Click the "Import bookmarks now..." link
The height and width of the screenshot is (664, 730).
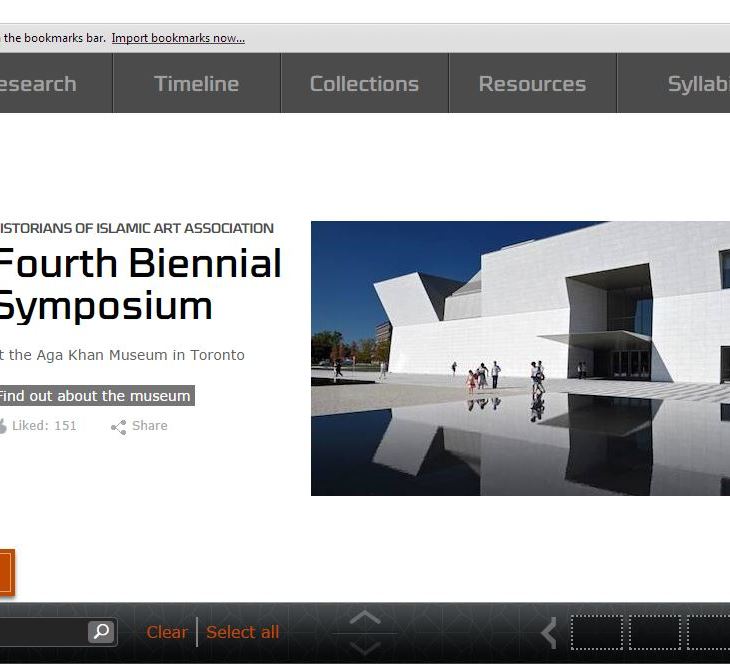coord(178,38)
